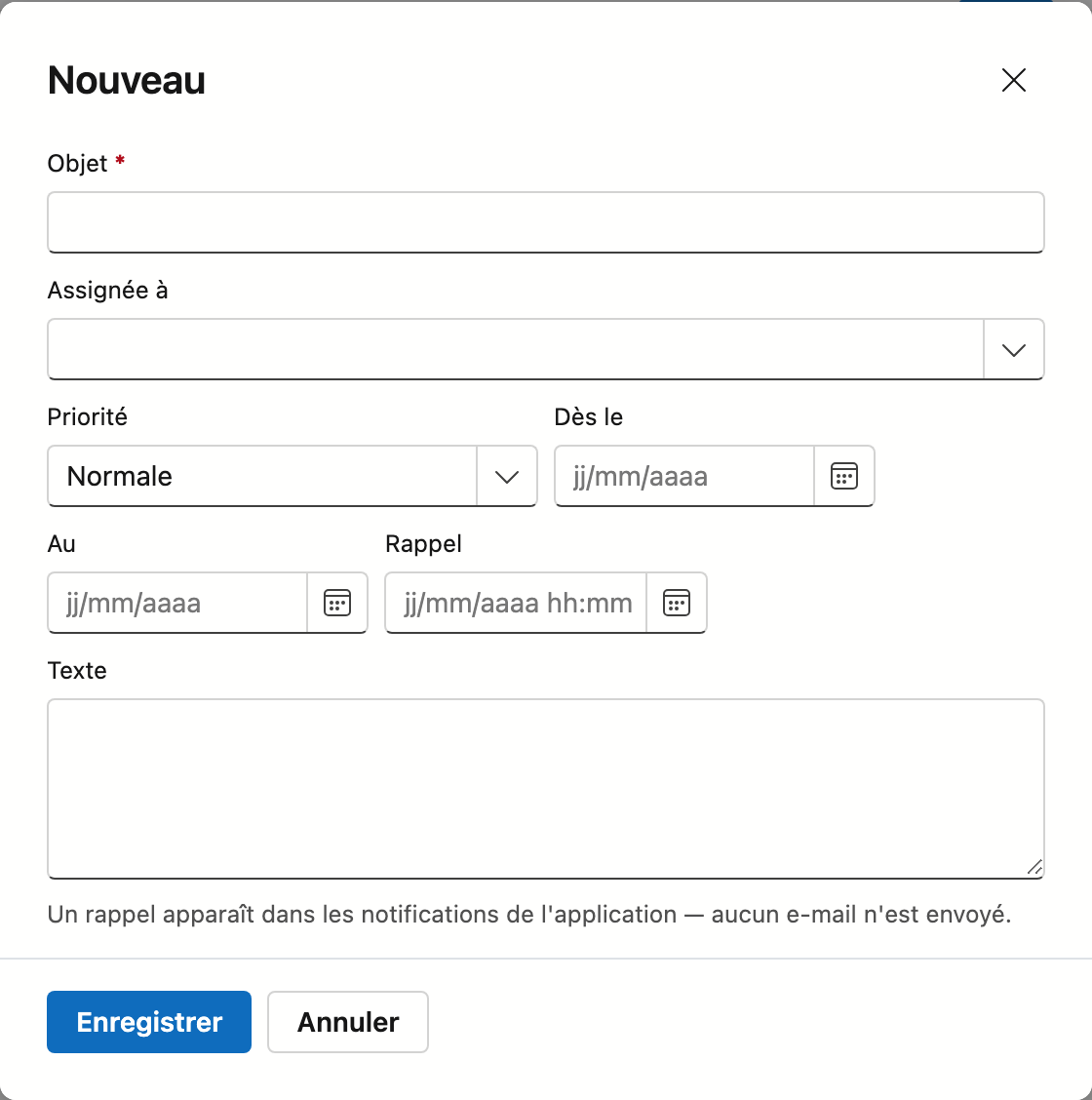Click the reminder notification hint text

[x=529, y=914]
